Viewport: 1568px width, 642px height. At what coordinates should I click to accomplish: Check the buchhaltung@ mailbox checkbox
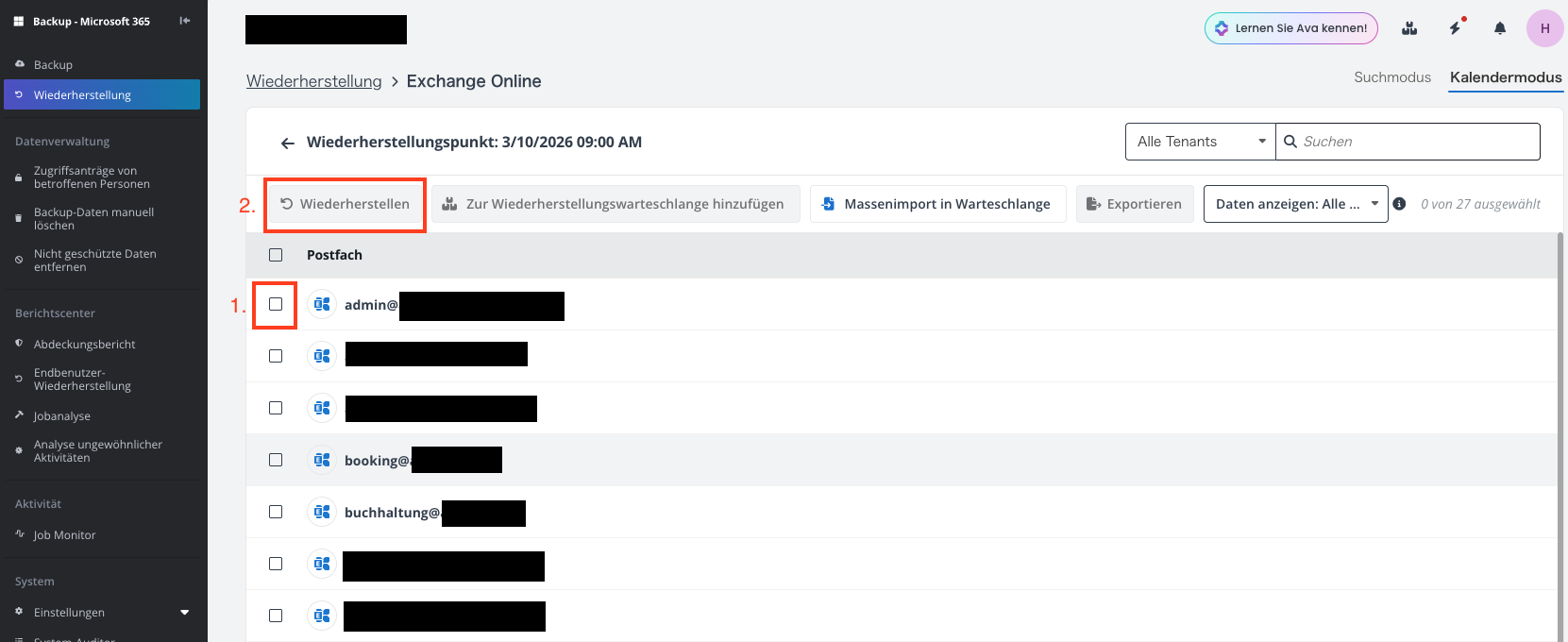click(x=276, y=512)
